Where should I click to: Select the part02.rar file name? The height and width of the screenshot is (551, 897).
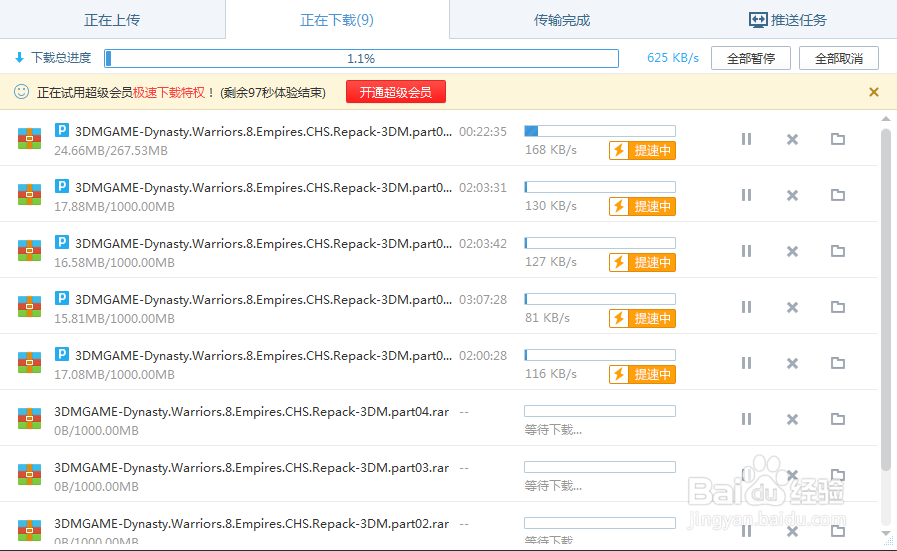251,524
